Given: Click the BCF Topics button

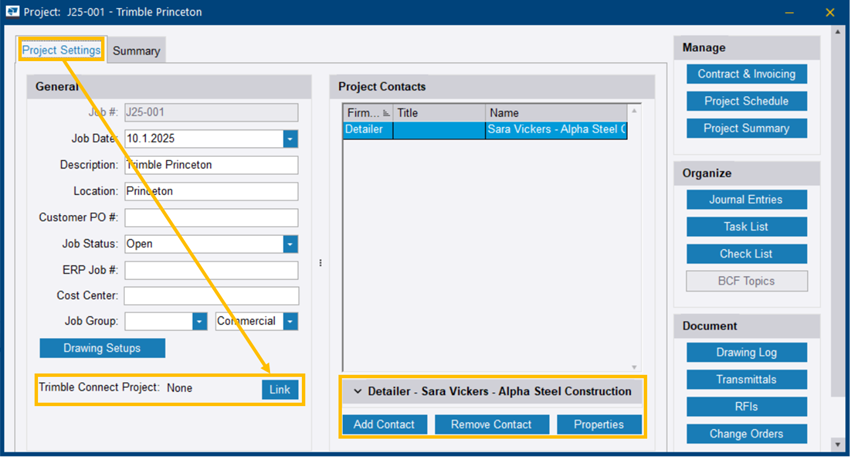Looking at the screenshot, I should pyautogui.click(x=746, y=281).
